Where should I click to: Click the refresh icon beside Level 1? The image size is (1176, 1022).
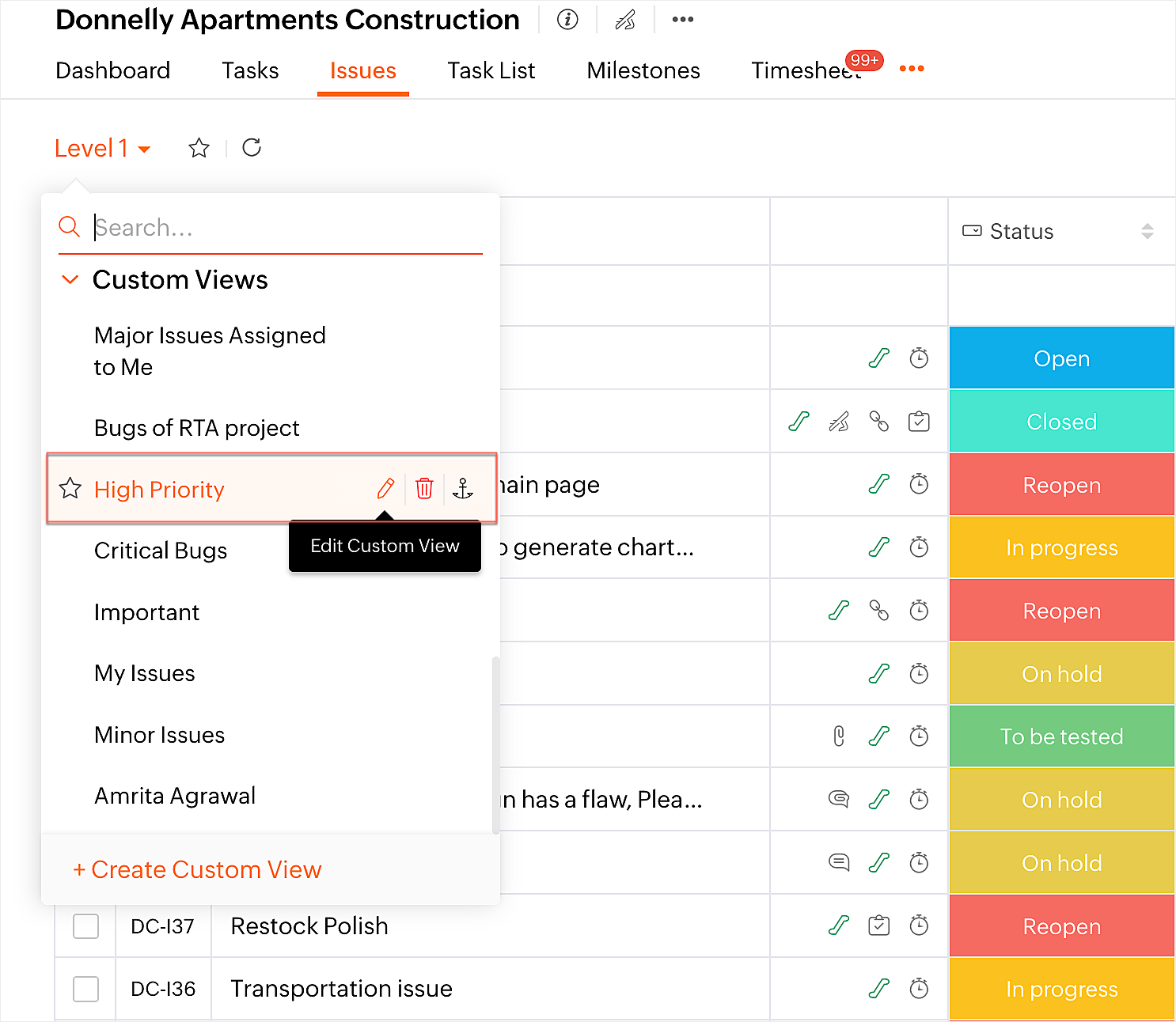(x=252, y=148)
